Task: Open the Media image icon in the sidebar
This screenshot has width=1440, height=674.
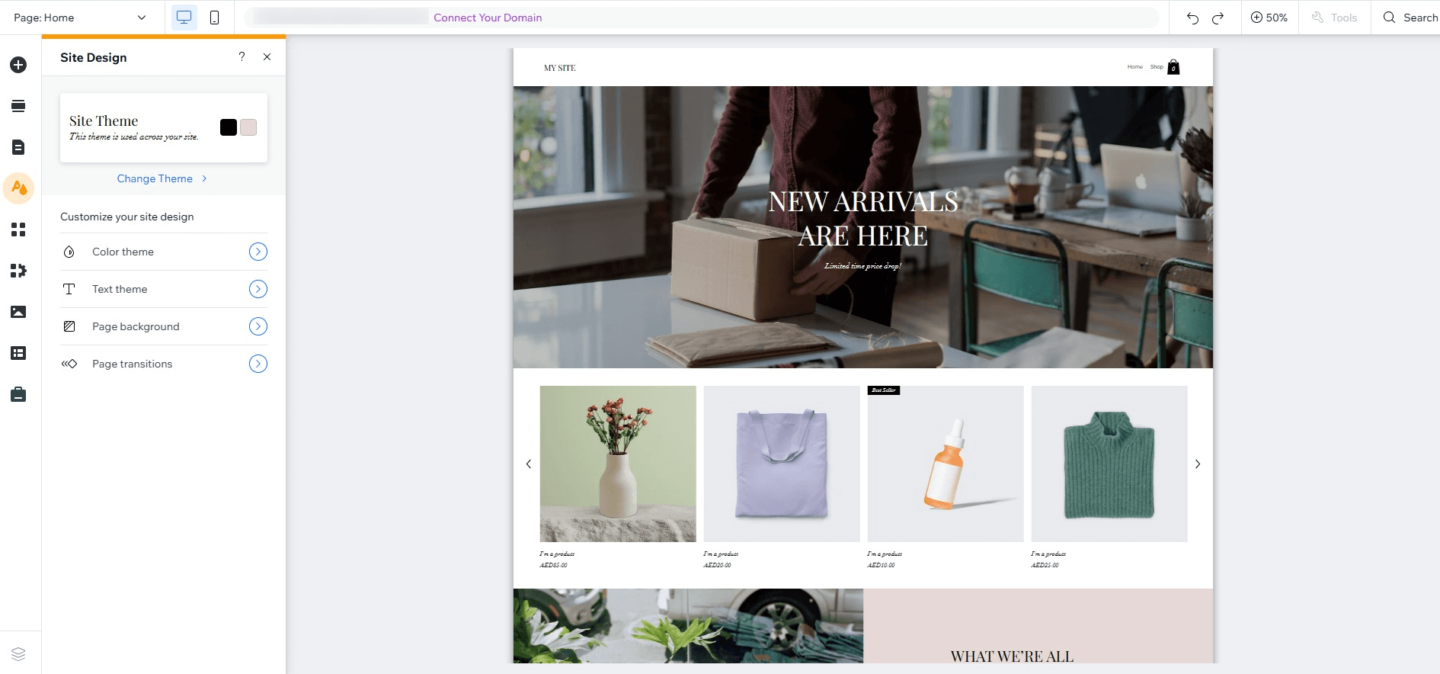Action: tap(18, 312)
